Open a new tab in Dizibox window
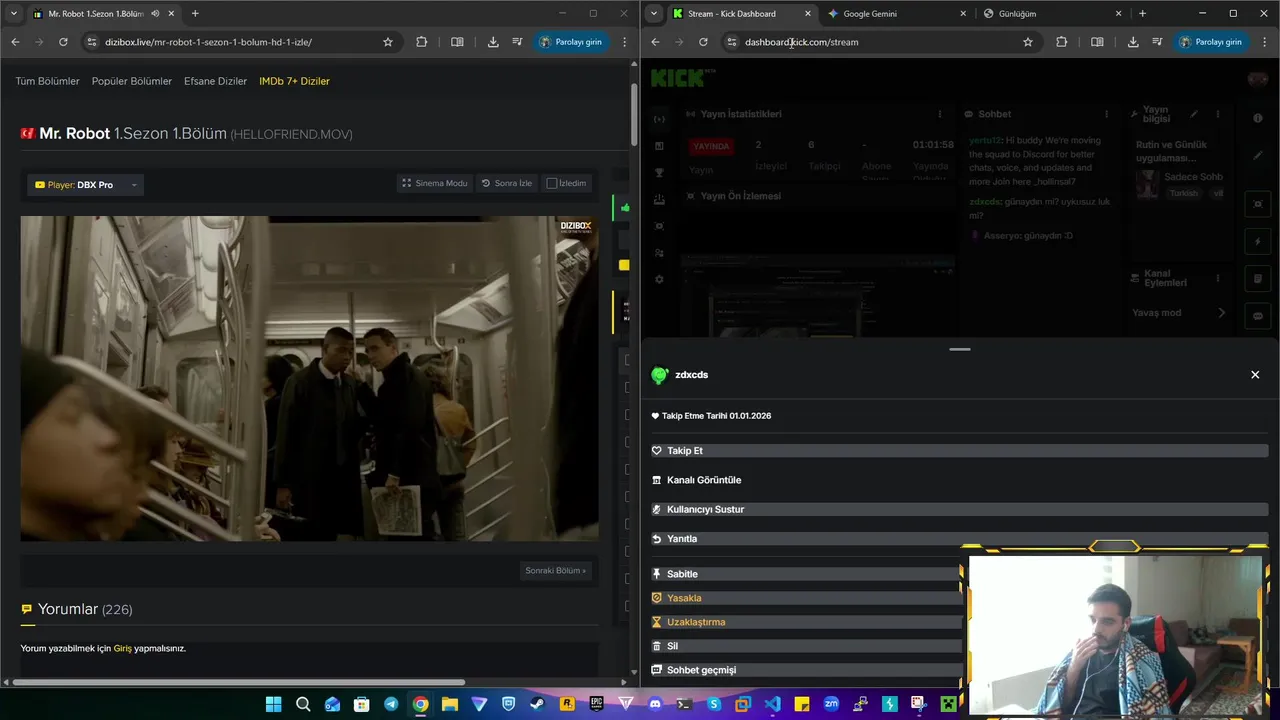This screenshot has width=1280, height=720. [x=195, y=14]
